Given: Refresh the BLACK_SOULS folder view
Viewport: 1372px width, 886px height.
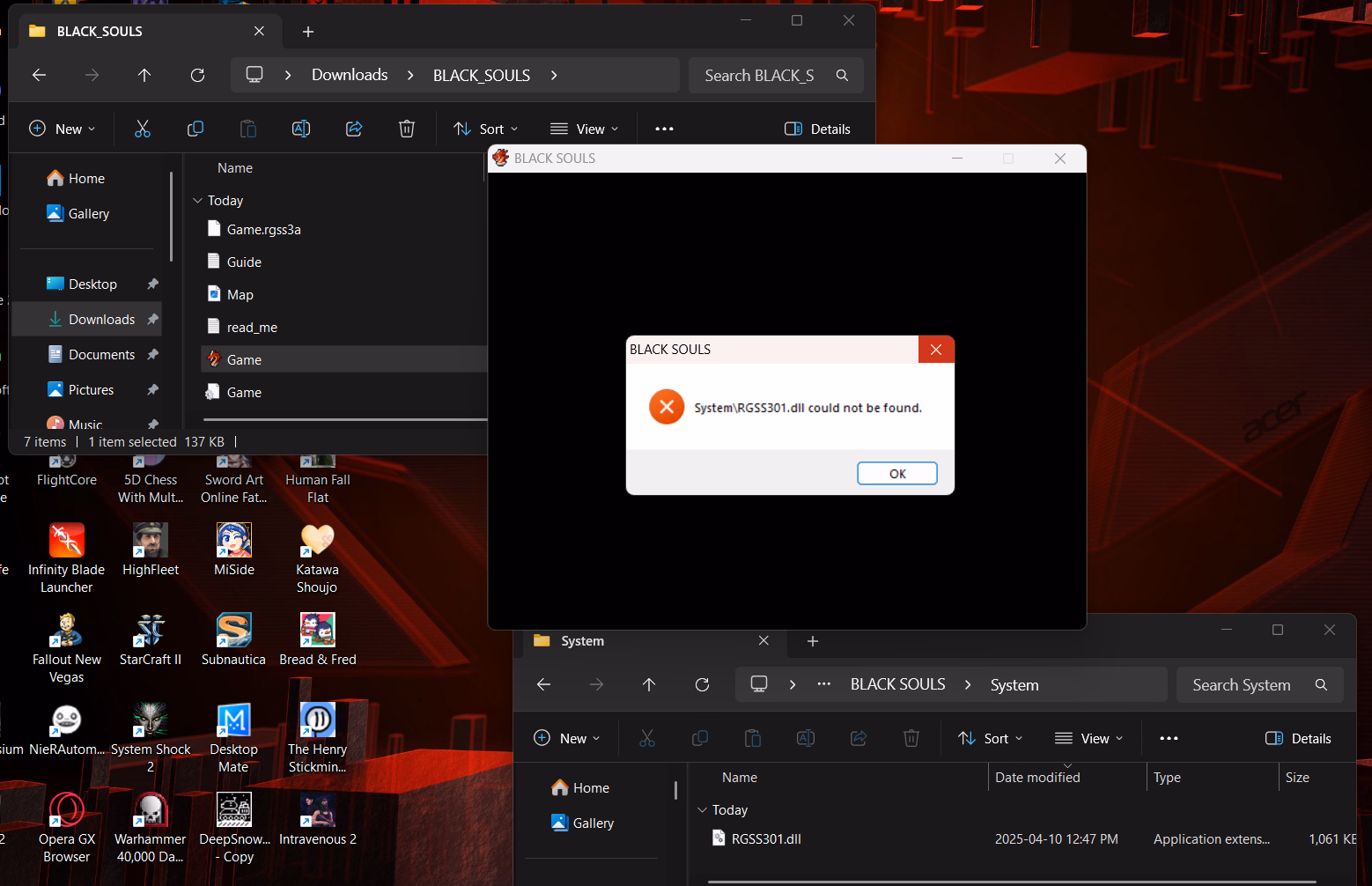Looking at the screenshot, I should (x=197, y=75).
